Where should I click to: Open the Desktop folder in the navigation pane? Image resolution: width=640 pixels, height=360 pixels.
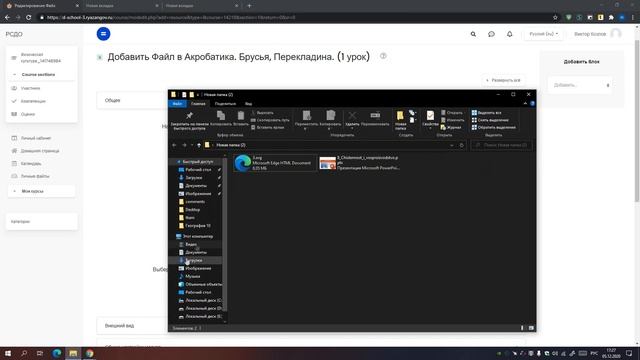192,209
